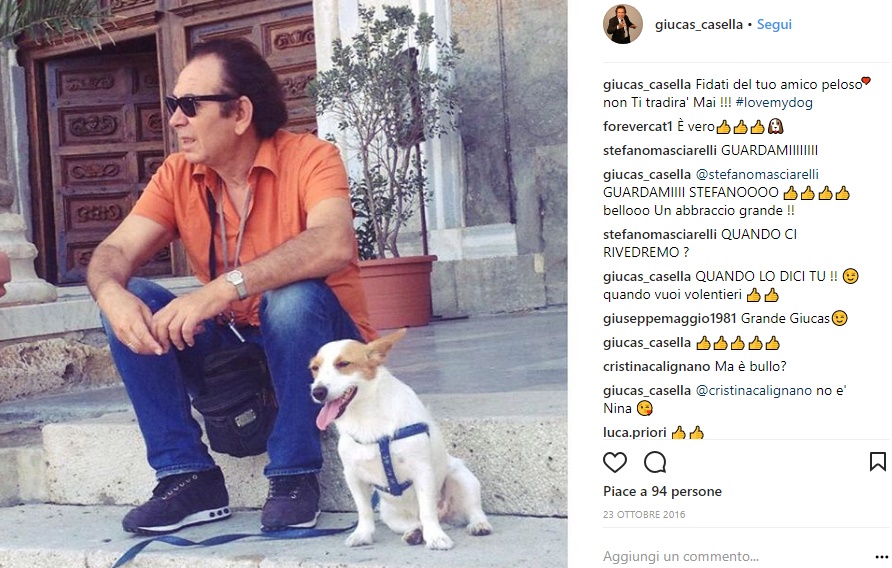Image resolution: width=892 pixels, height=568 pixels.
Task: Open the giucas_casella profile picture avatar
Action: point(623,24)
